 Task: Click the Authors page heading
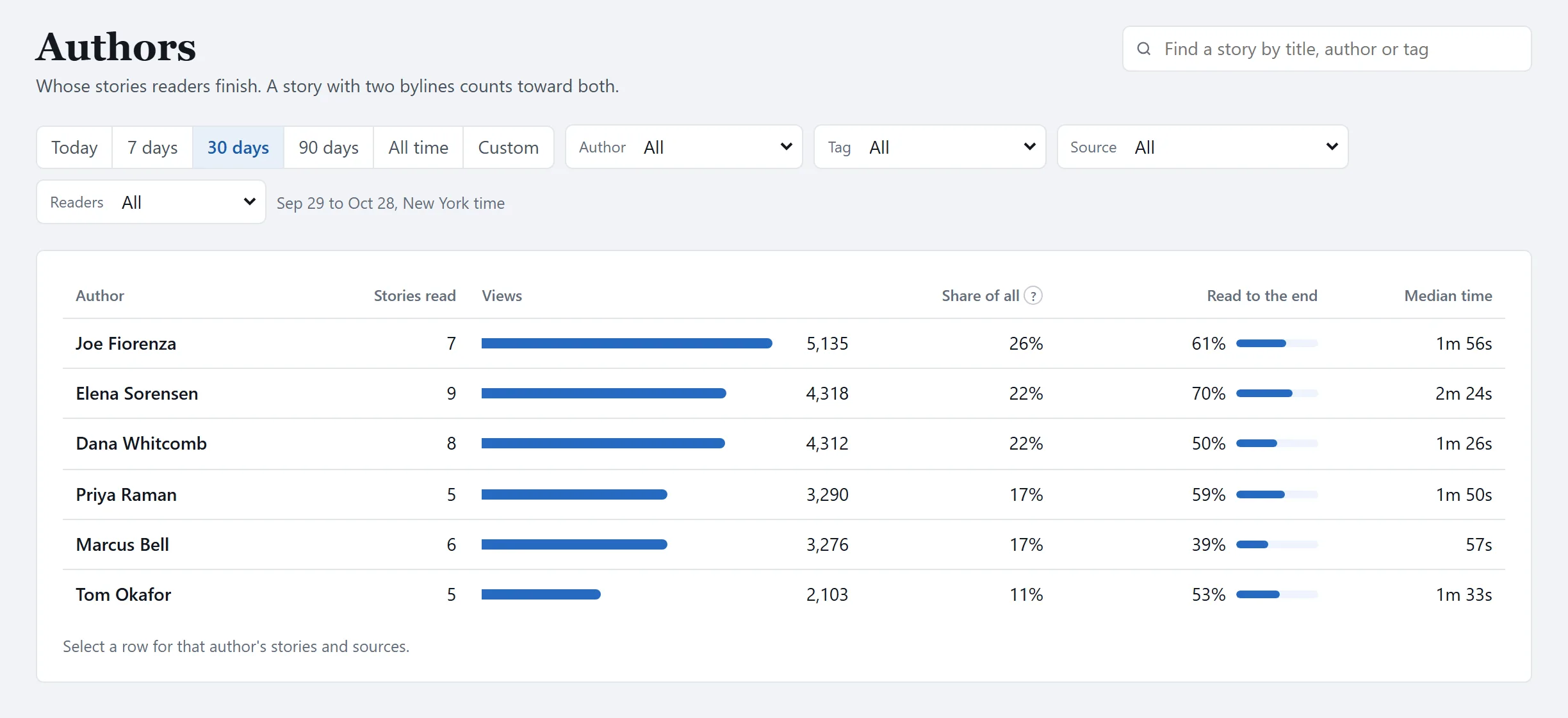[116, 47]
